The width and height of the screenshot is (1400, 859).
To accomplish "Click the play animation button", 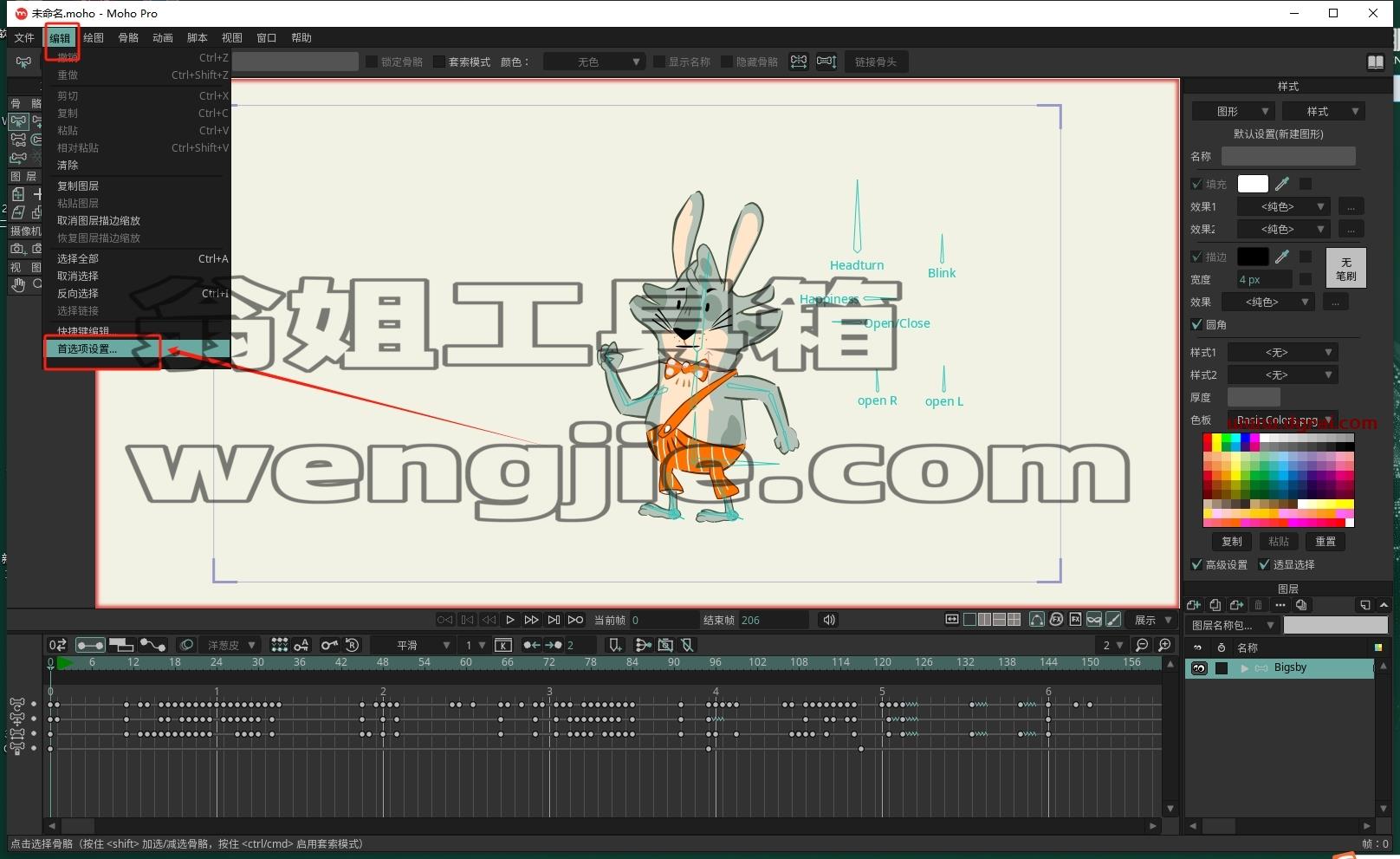I will (x=510, y=620).
